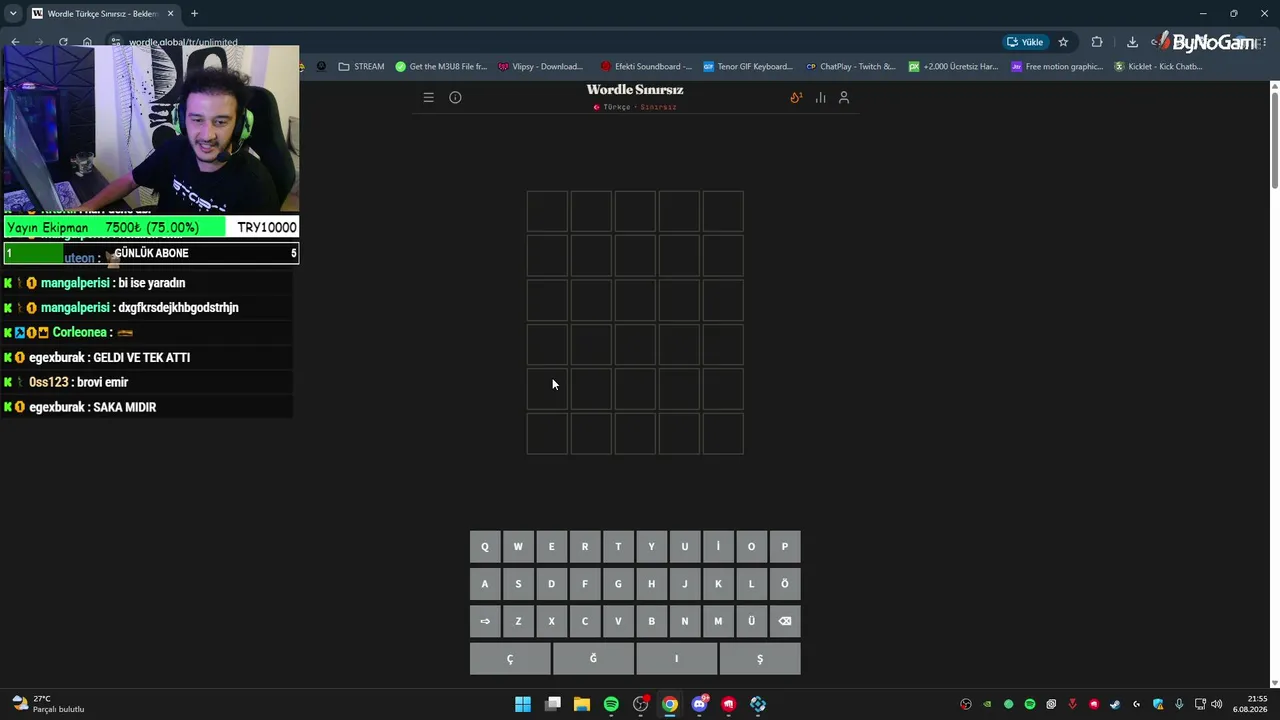Viewport: 1280px width, 720px height.
Task: Click the W key on the keyboard
Action: 518,547
